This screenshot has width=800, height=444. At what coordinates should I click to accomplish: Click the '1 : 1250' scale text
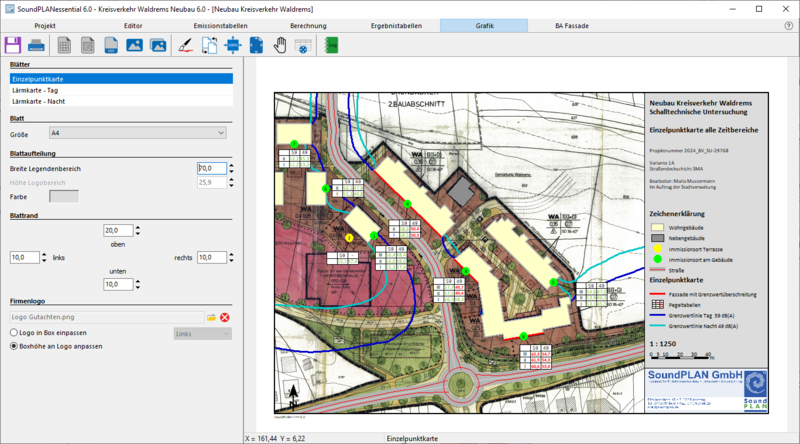point(662,344)
